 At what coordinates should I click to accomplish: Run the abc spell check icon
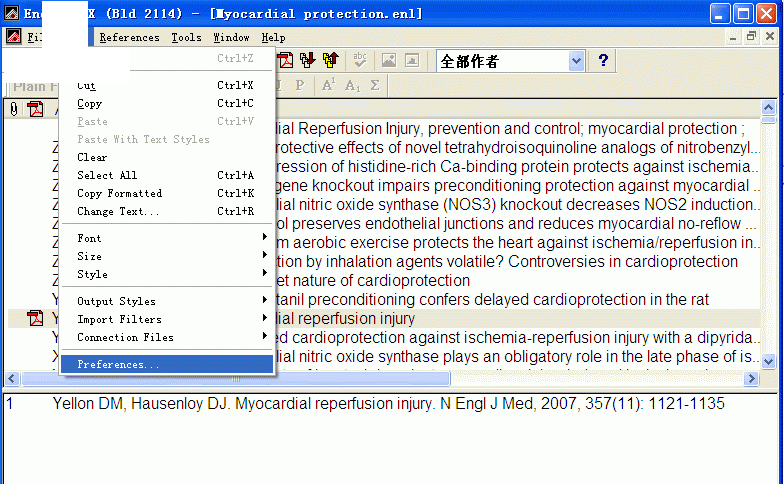tap(360, 60)
